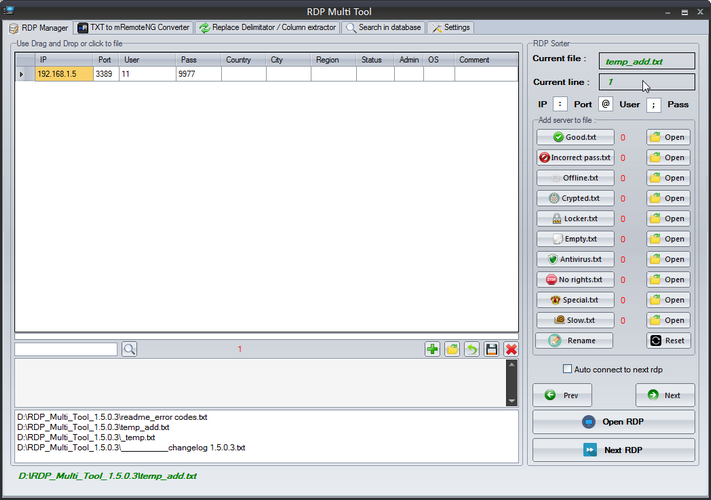
Task: Click the Rename button
Action: pyautogui.click(x=574, y=340)
